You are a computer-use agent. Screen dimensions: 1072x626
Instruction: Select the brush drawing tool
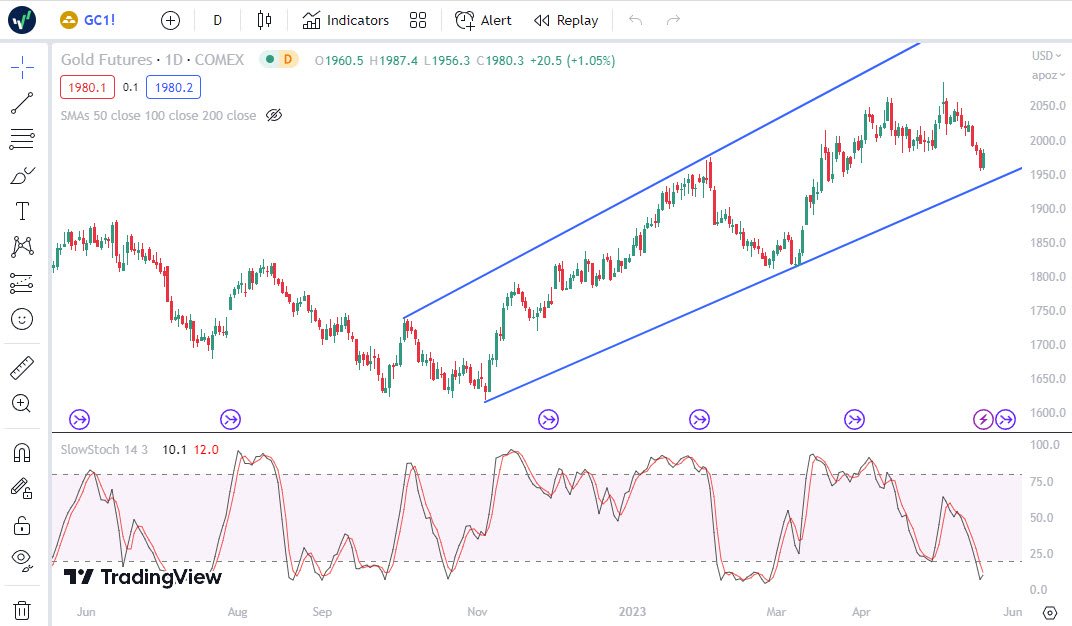[x=22, y=176]
